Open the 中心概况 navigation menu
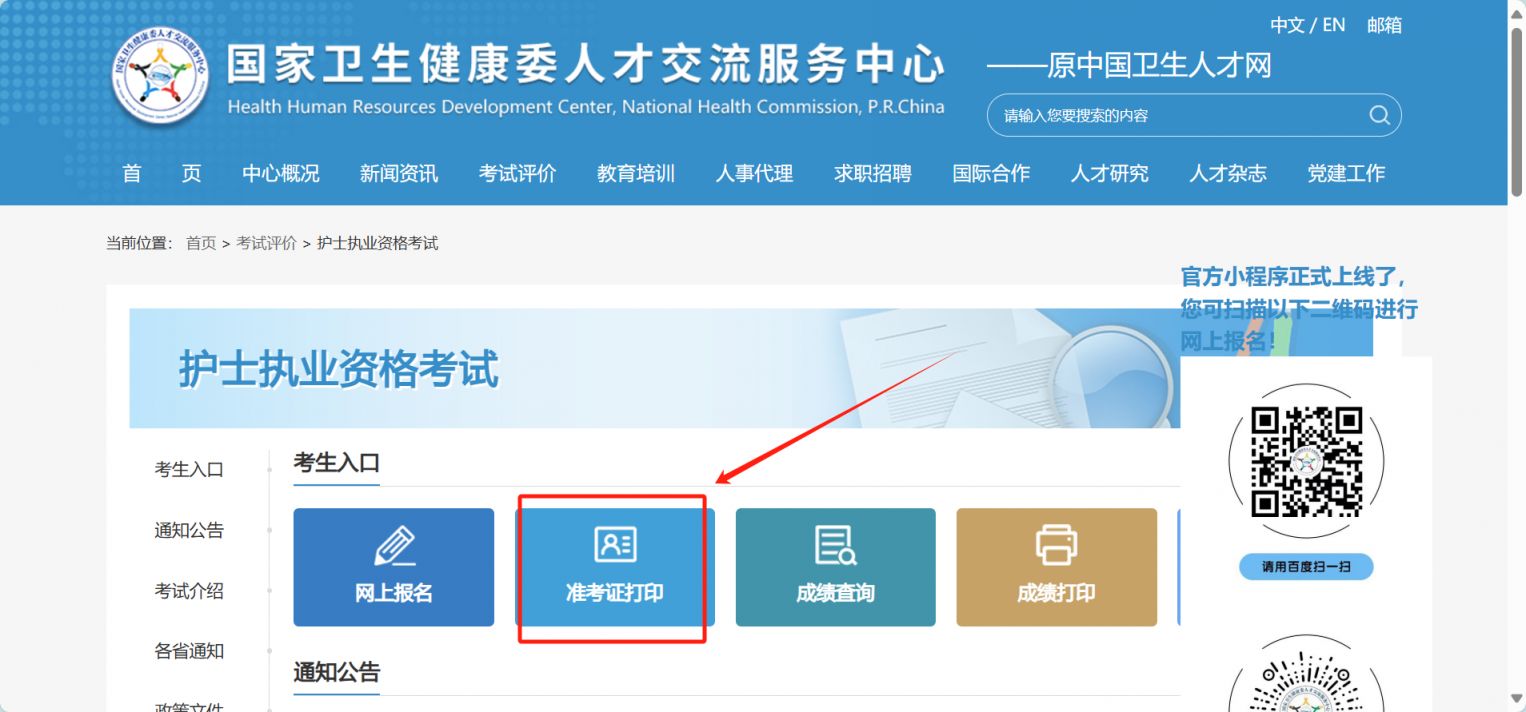The image size is (1526, 712). click(281, 173)
